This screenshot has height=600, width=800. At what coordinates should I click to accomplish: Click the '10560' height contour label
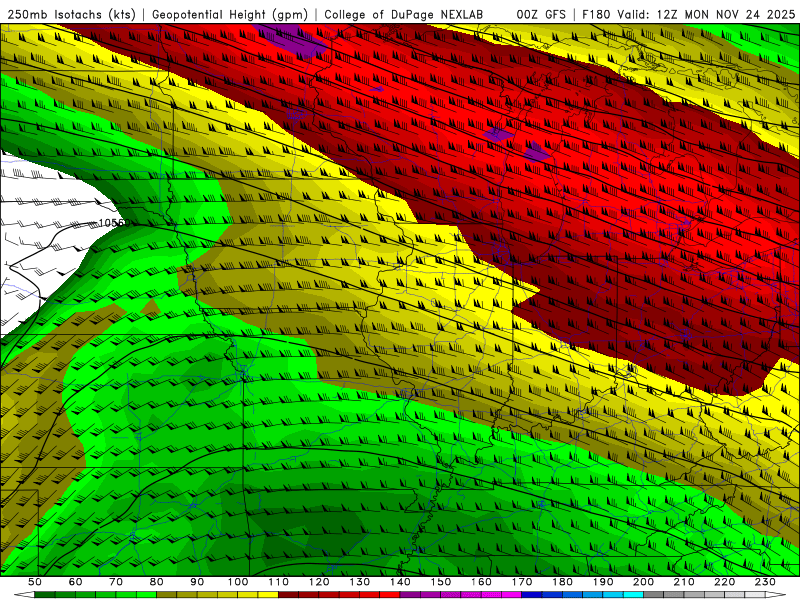point(114,223)
